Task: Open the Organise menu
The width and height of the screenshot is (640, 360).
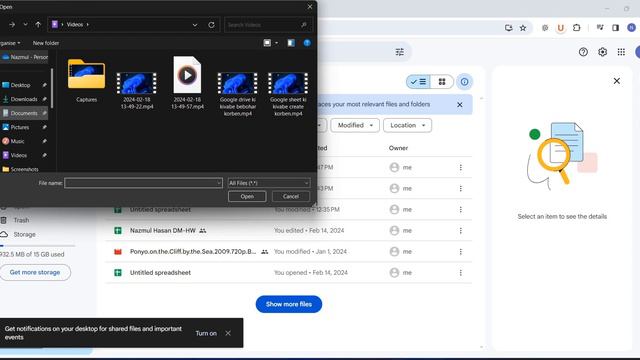Action: click(10, 43)
